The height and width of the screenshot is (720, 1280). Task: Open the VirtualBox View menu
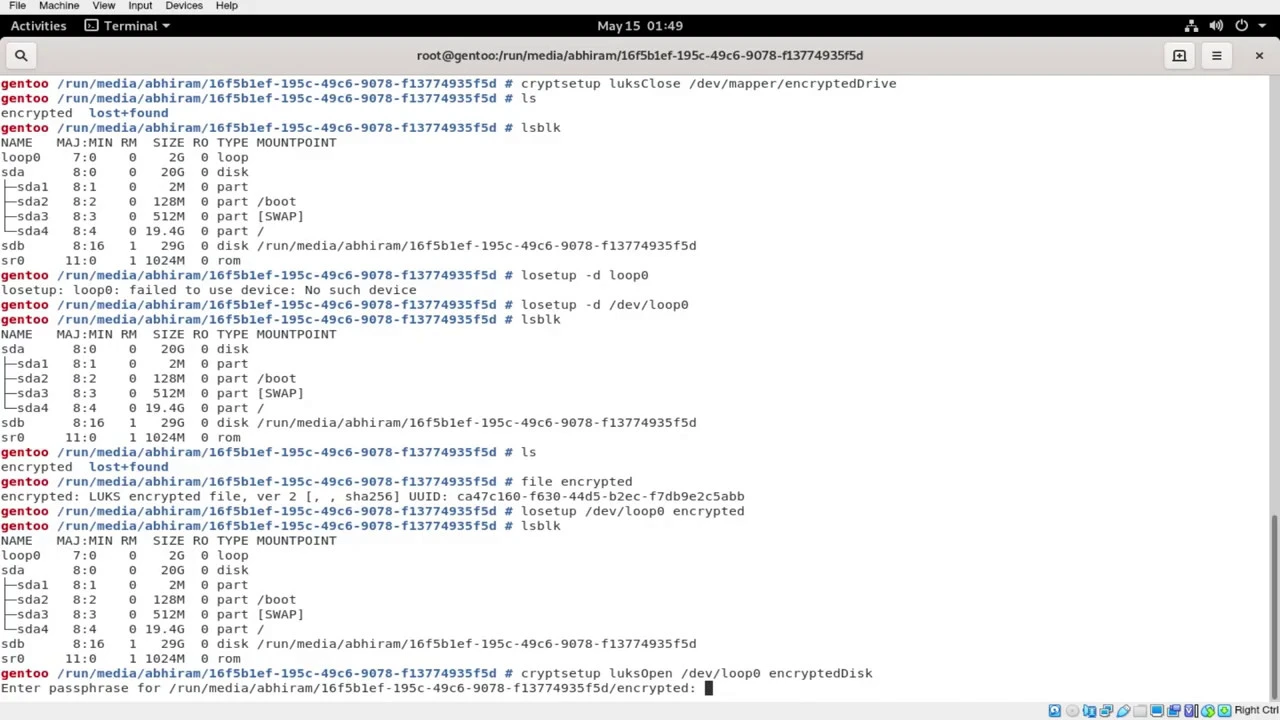click(103, 6)
